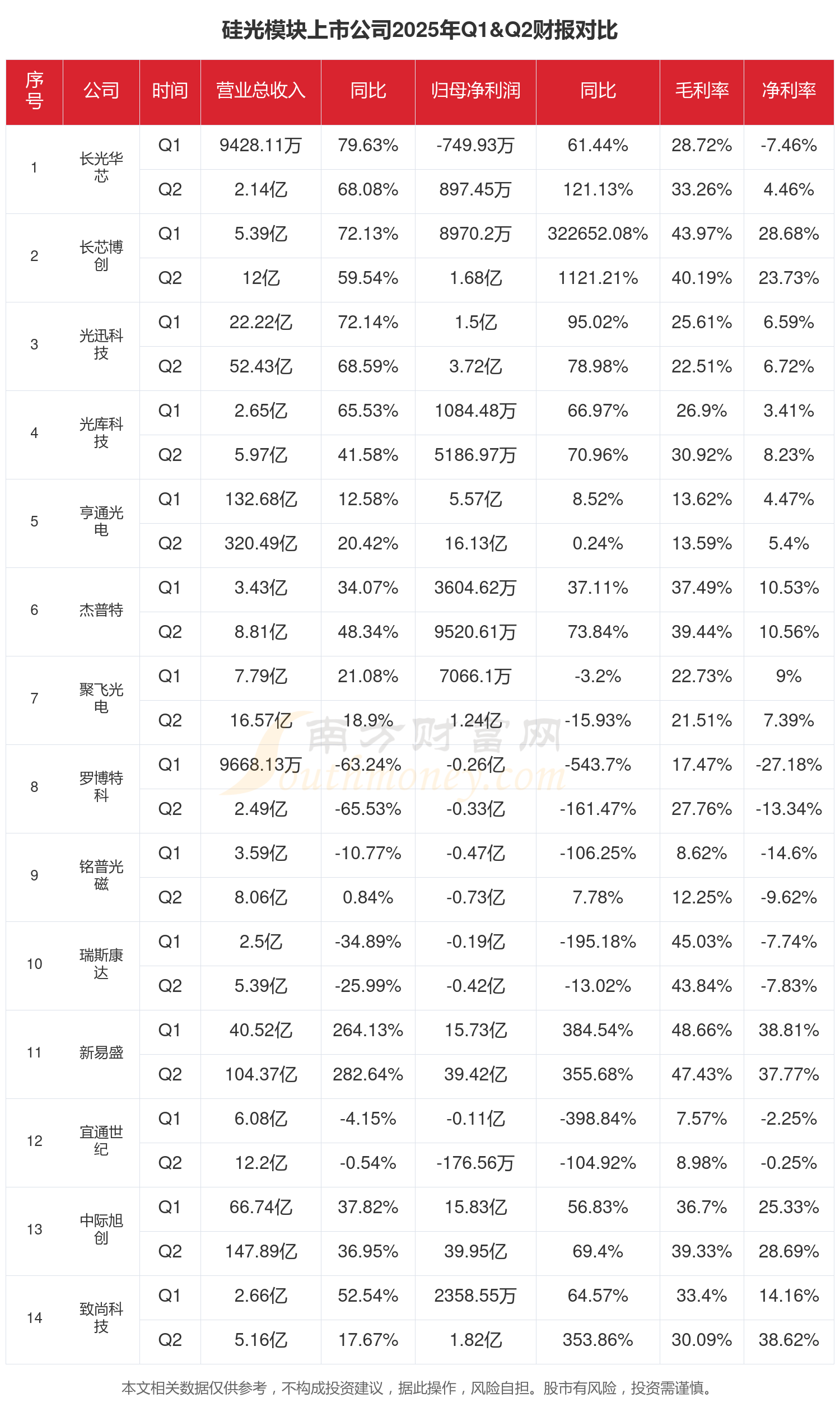Click the 时间 column header
This screenshot has width=840, height=1421.
(170, 91)
